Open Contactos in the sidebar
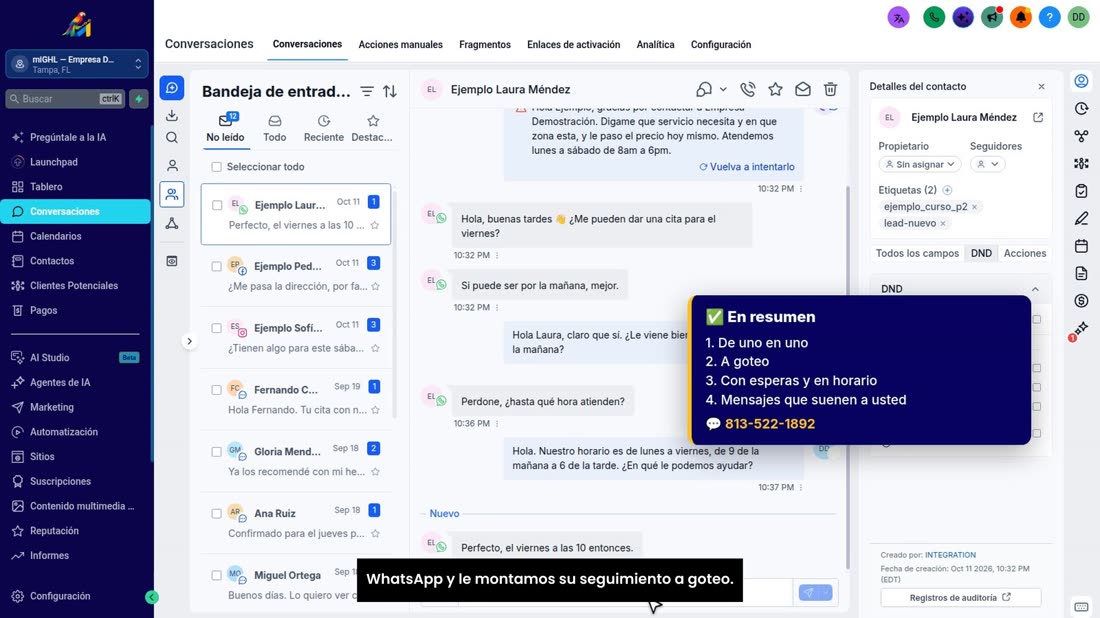This screenshot has width=1100, height=618. [52, 261]
